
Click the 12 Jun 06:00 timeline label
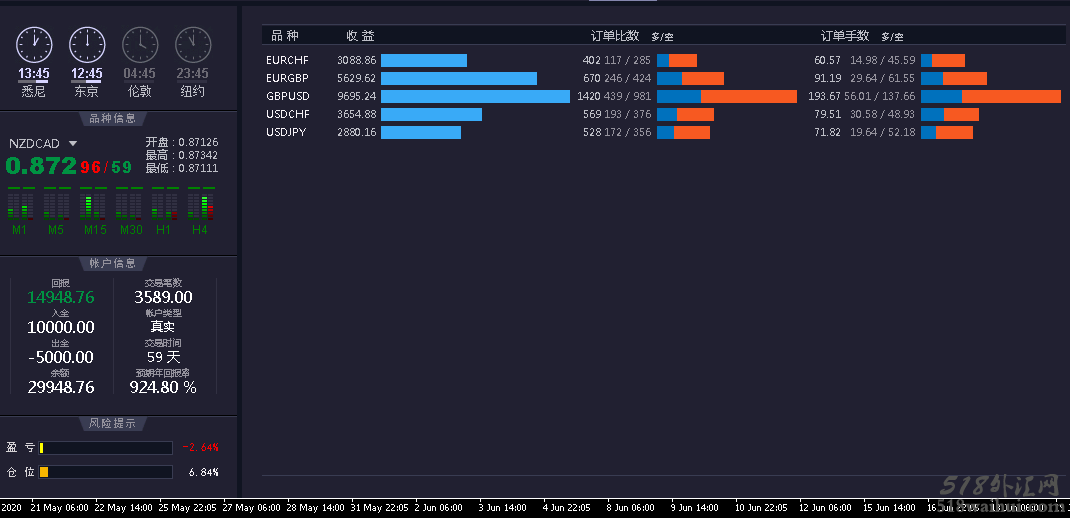825,508
